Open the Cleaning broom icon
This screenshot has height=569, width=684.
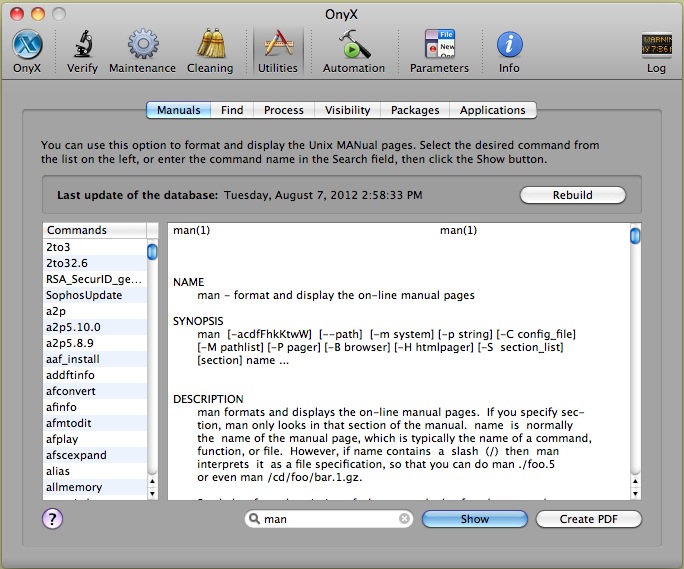point(210,46)
